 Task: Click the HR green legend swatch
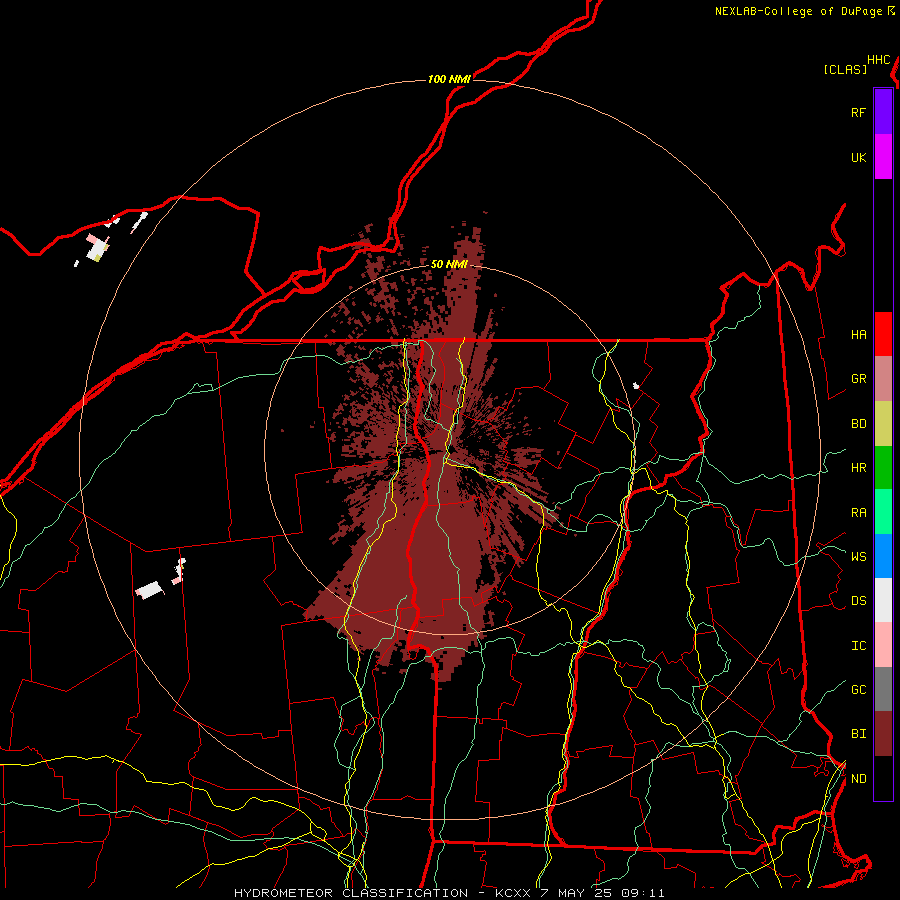(x=883, y=467)
